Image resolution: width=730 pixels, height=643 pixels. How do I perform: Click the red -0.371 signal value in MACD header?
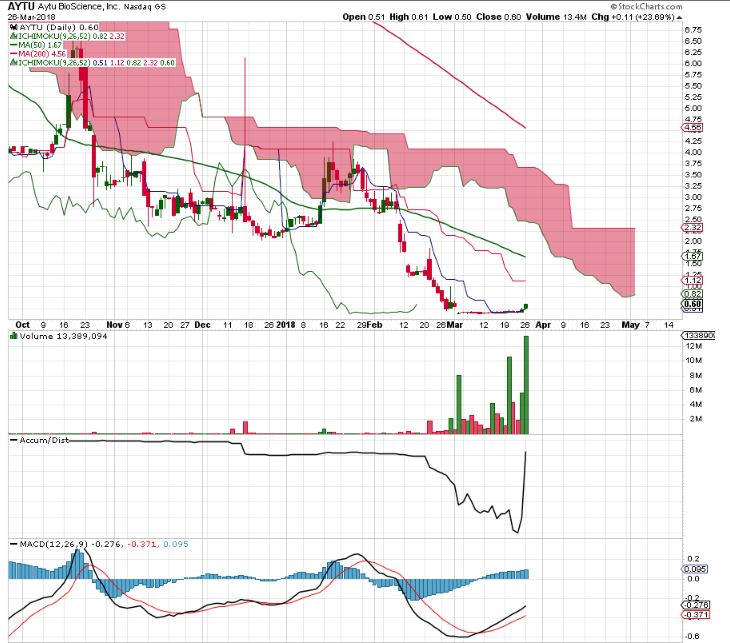click(x=143, y=544)
